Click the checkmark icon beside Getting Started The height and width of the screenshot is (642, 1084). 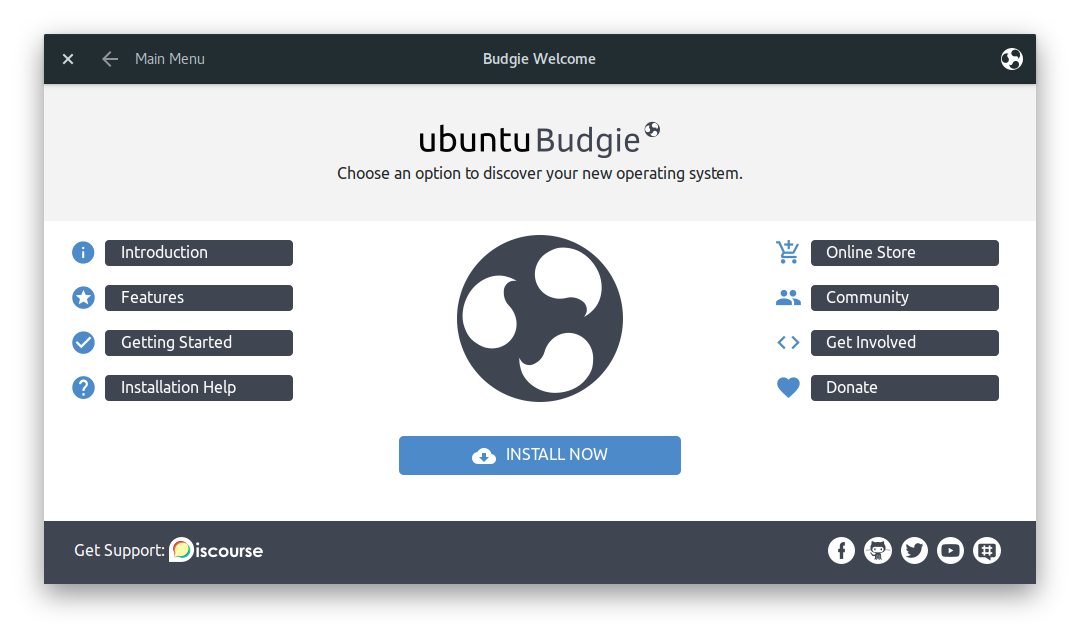pos(83,343)
